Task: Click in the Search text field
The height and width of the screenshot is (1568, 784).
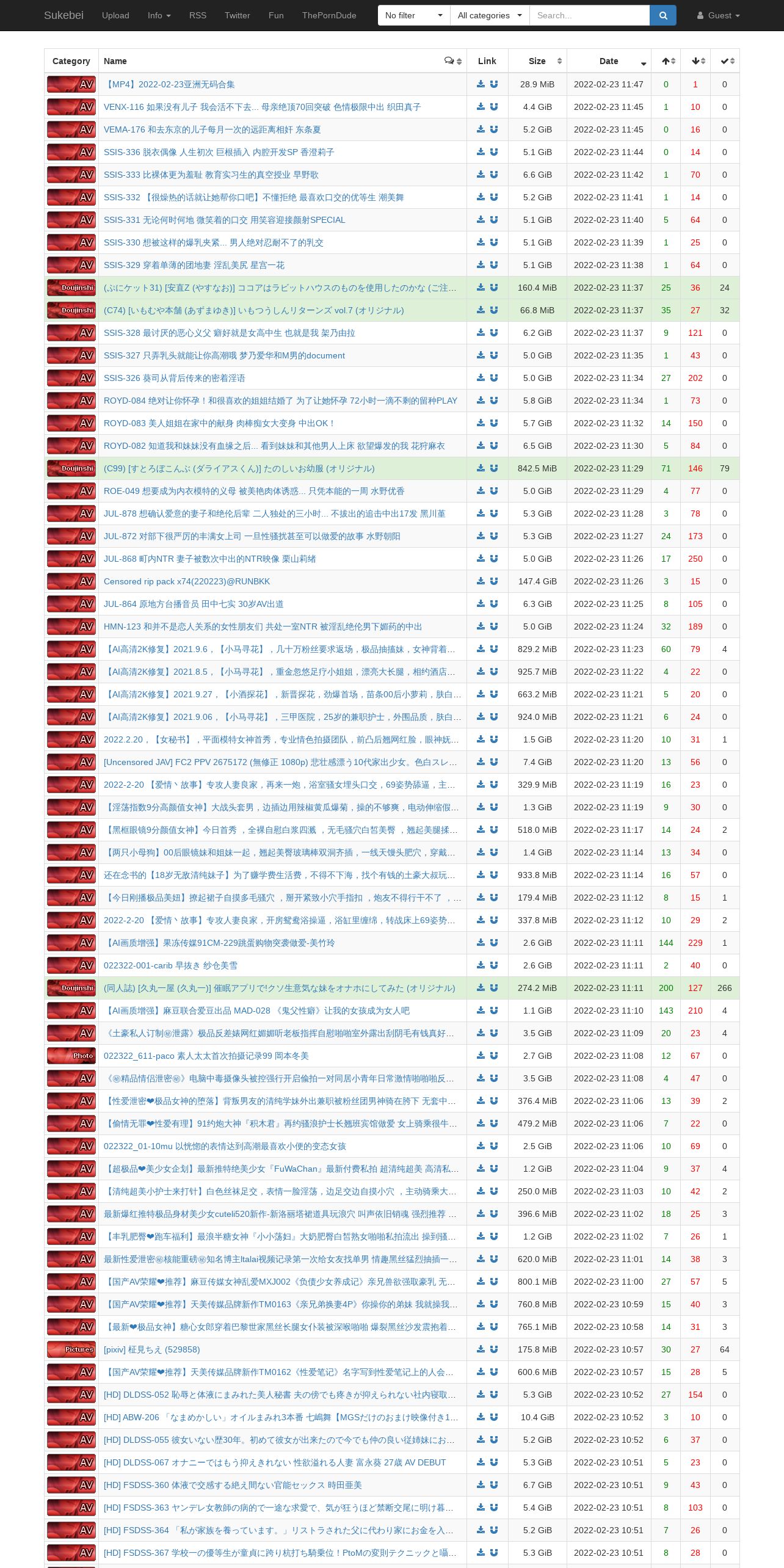Action: click(589, 15)
